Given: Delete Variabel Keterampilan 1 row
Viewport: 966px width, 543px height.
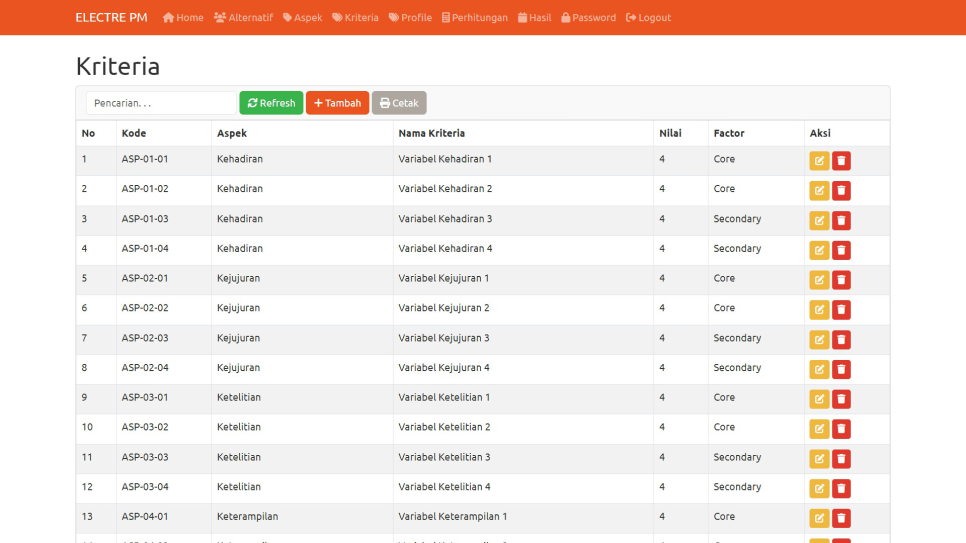Looking at the screenshot, I should tap(841, 518).
